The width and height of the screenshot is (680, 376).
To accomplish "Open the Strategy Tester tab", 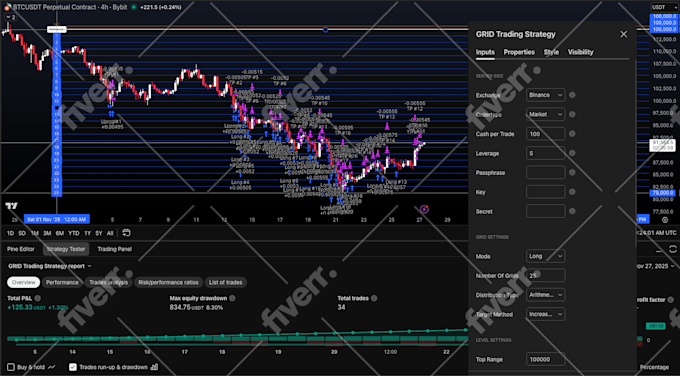I will [x=66, y=249].
